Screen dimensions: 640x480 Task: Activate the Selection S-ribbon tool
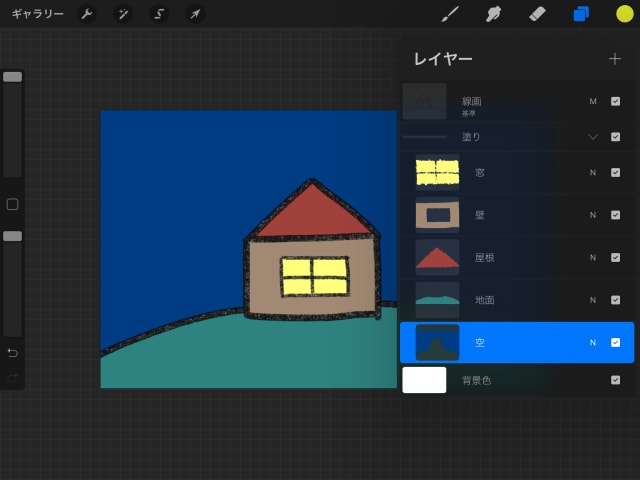[159, 14]
